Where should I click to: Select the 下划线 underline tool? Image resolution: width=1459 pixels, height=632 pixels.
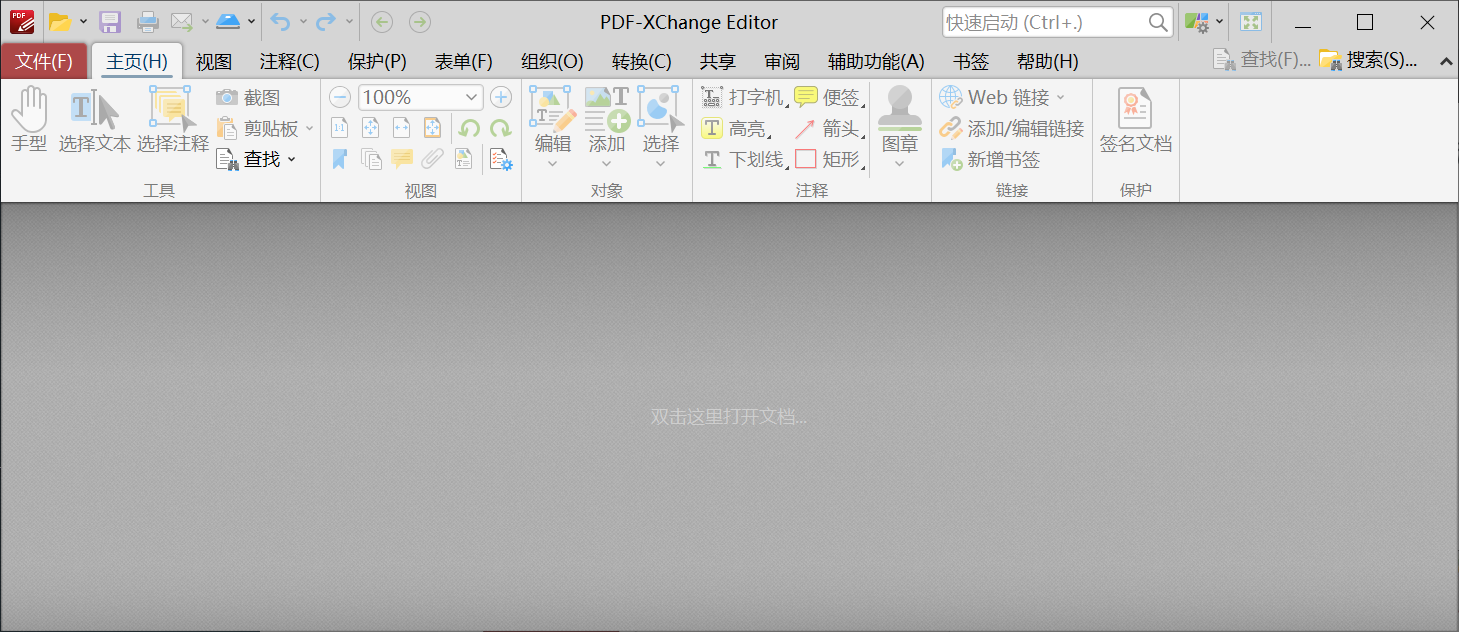(743, 159)
